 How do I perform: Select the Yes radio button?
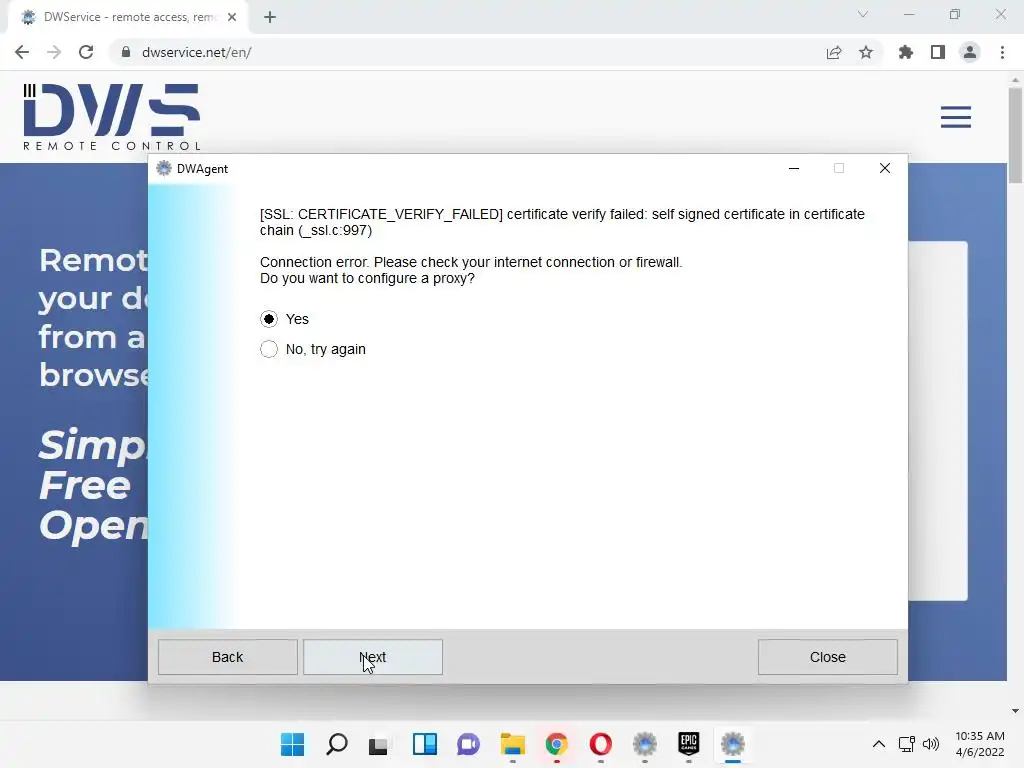(269, 319)
